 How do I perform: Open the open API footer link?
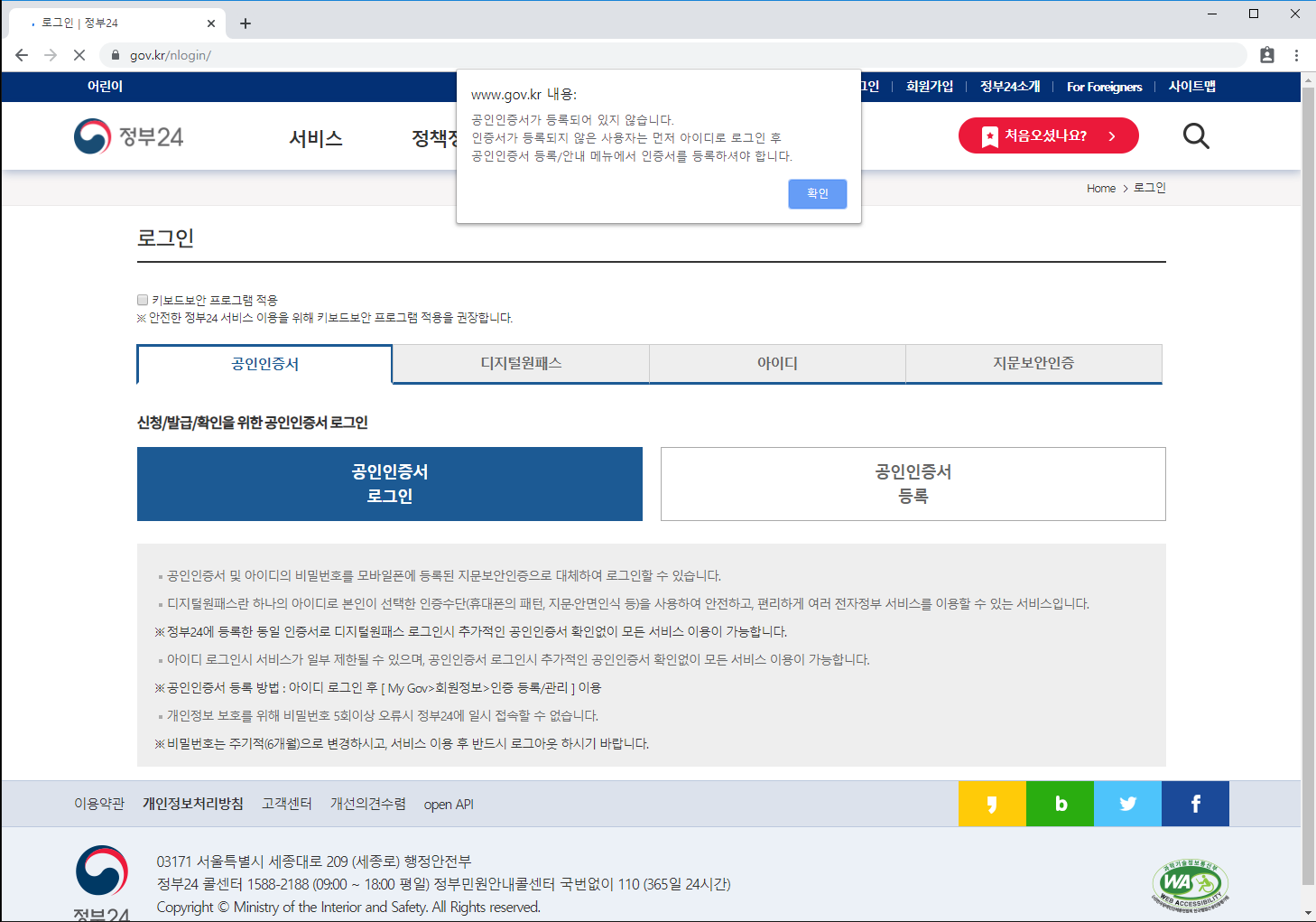pos(449,805)
